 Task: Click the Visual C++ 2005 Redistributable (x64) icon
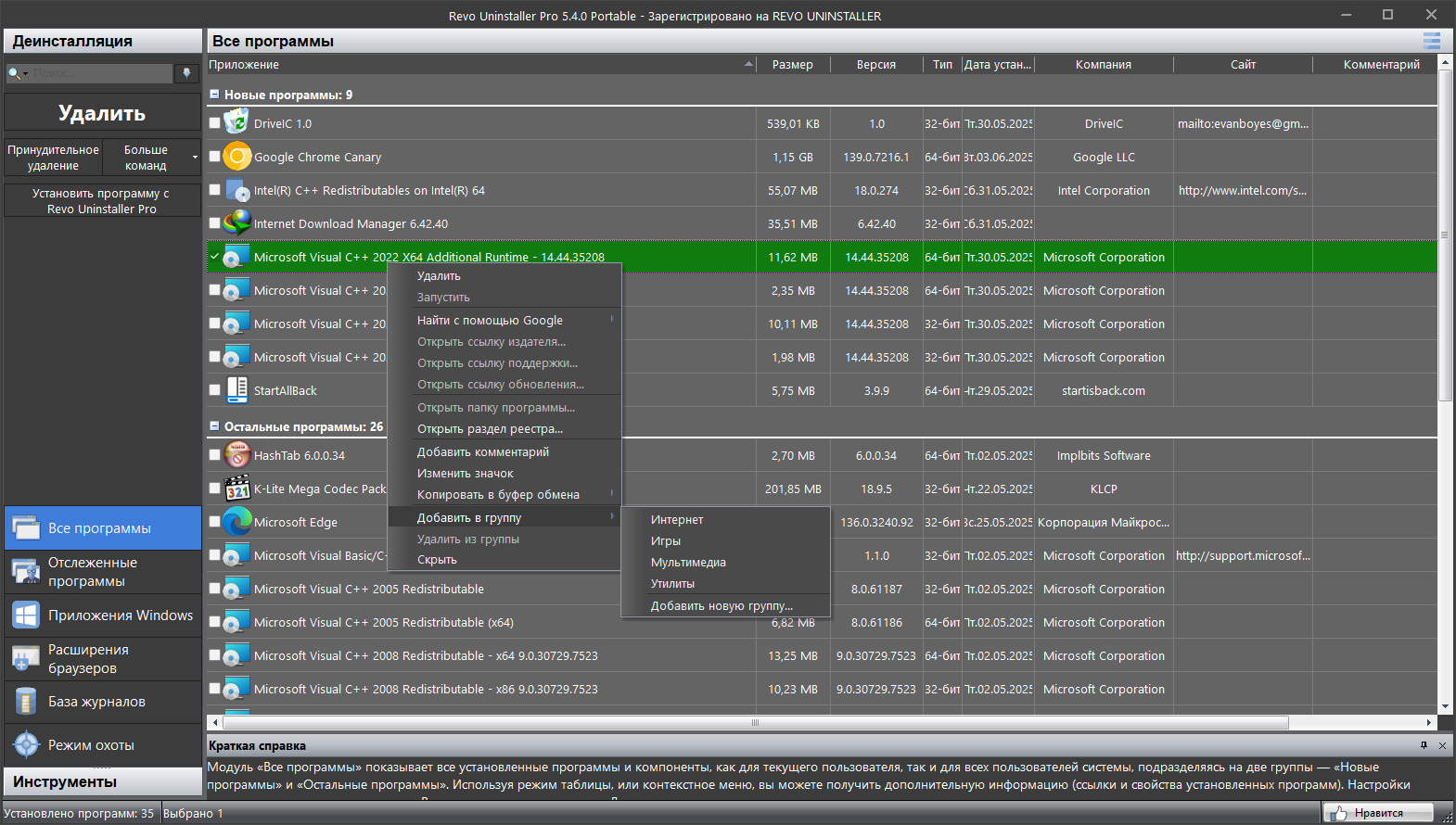pyautogui.click(x=237, y=622)
